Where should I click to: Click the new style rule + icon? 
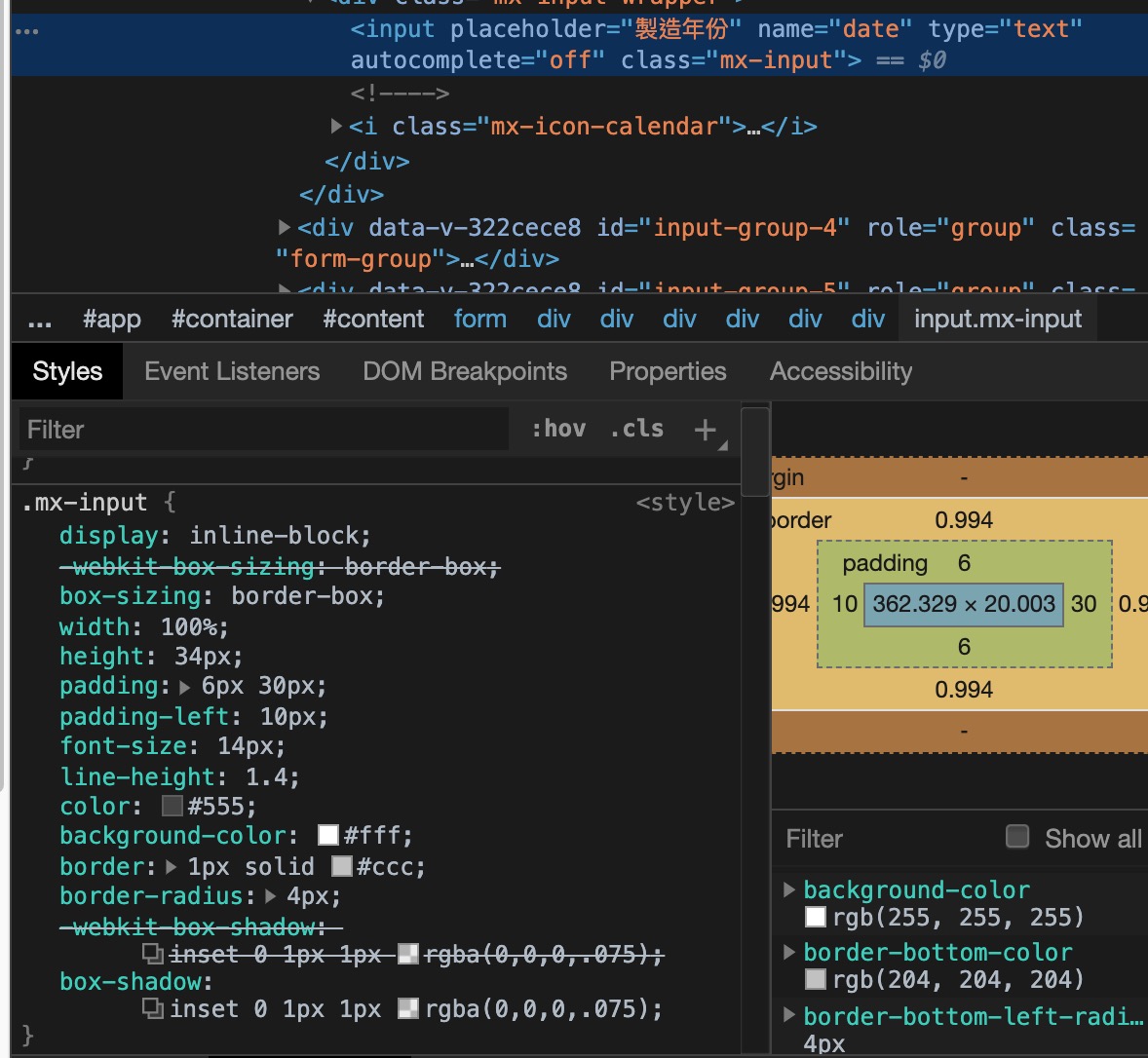[705, 428]
